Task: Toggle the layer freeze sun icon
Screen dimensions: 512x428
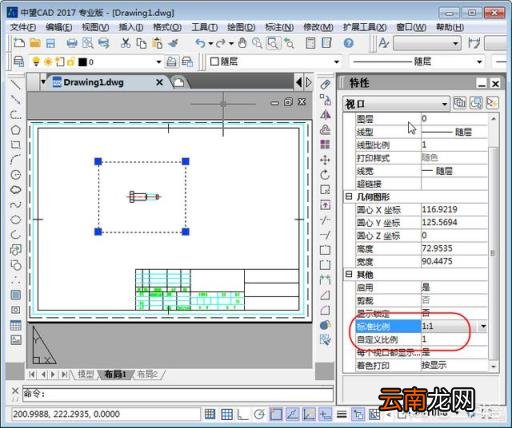Action: pyautogui.click(x=48, y=62)
